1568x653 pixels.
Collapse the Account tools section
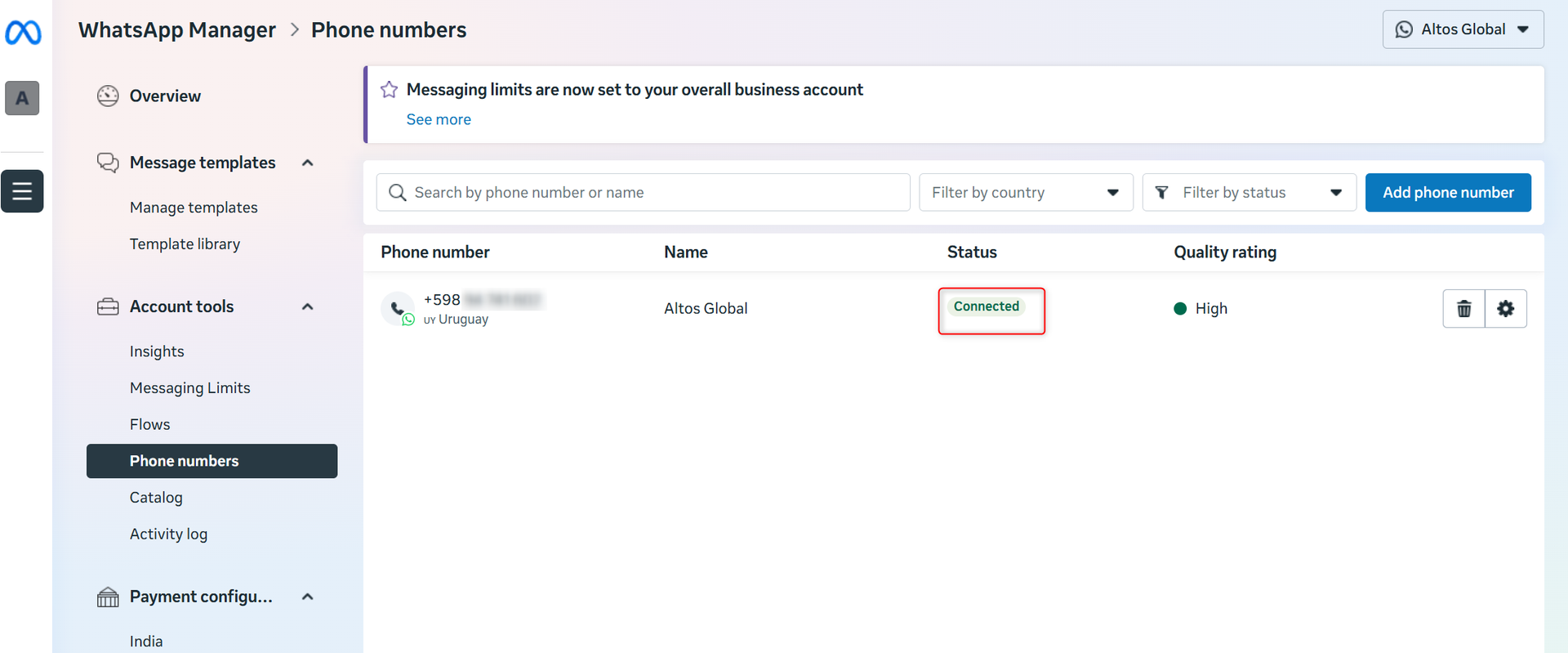coord(308,306)
